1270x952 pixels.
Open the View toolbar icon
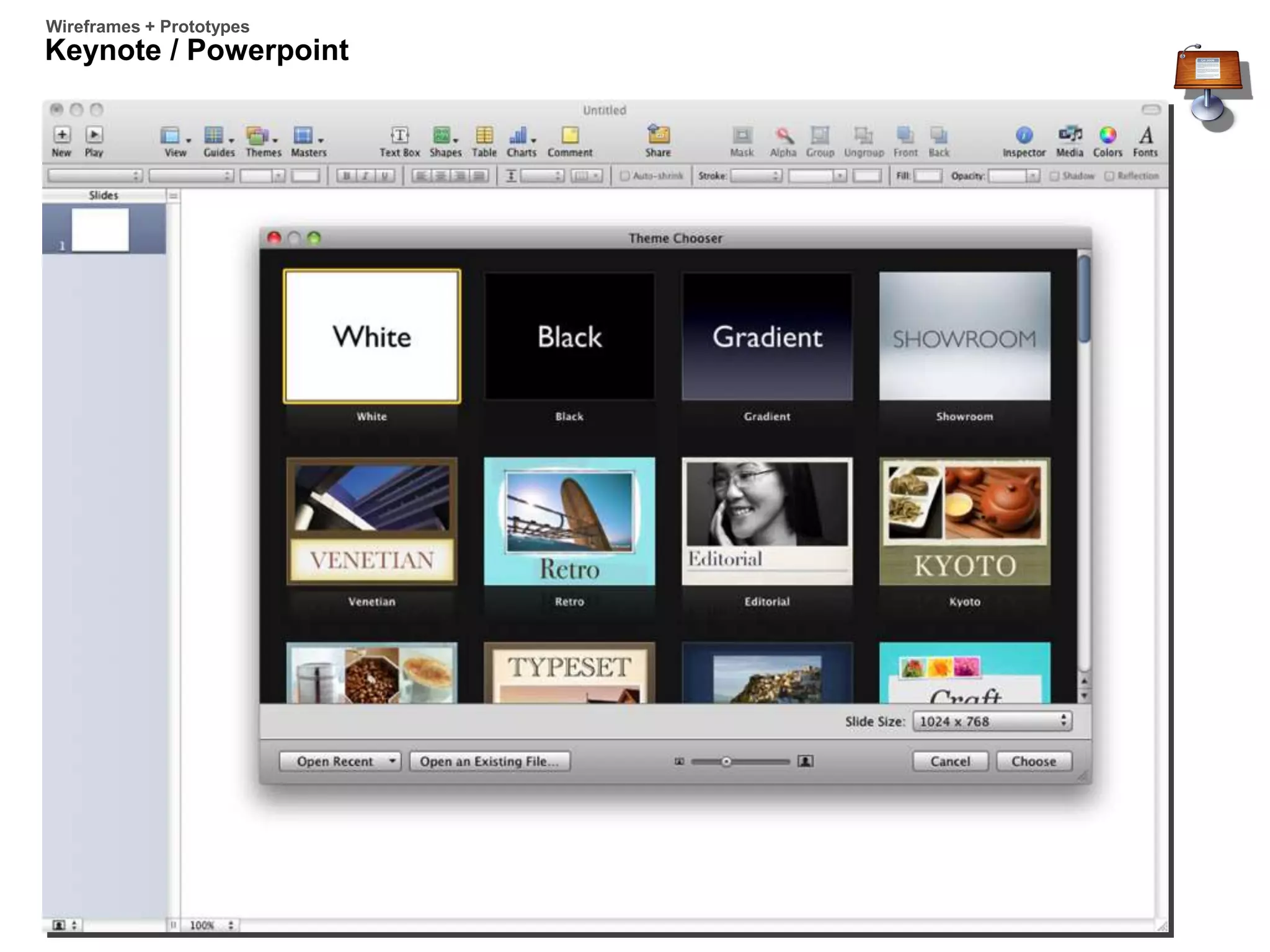tap(170, 135)
